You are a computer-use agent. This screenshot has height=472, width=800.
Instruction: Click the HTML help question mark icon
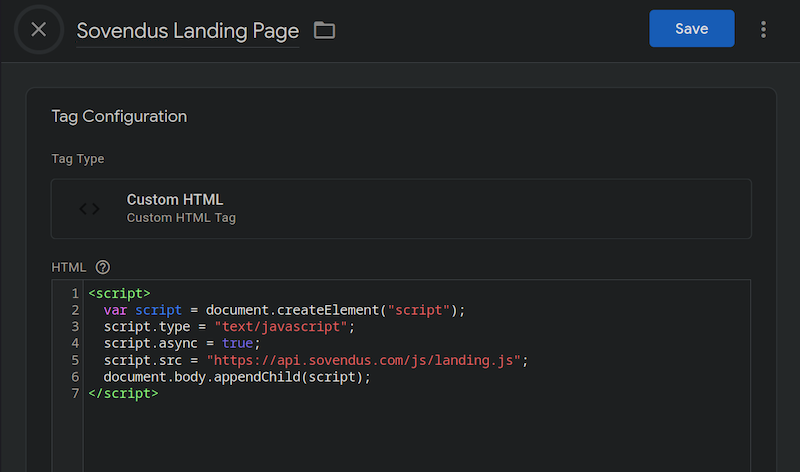[103, 267]
